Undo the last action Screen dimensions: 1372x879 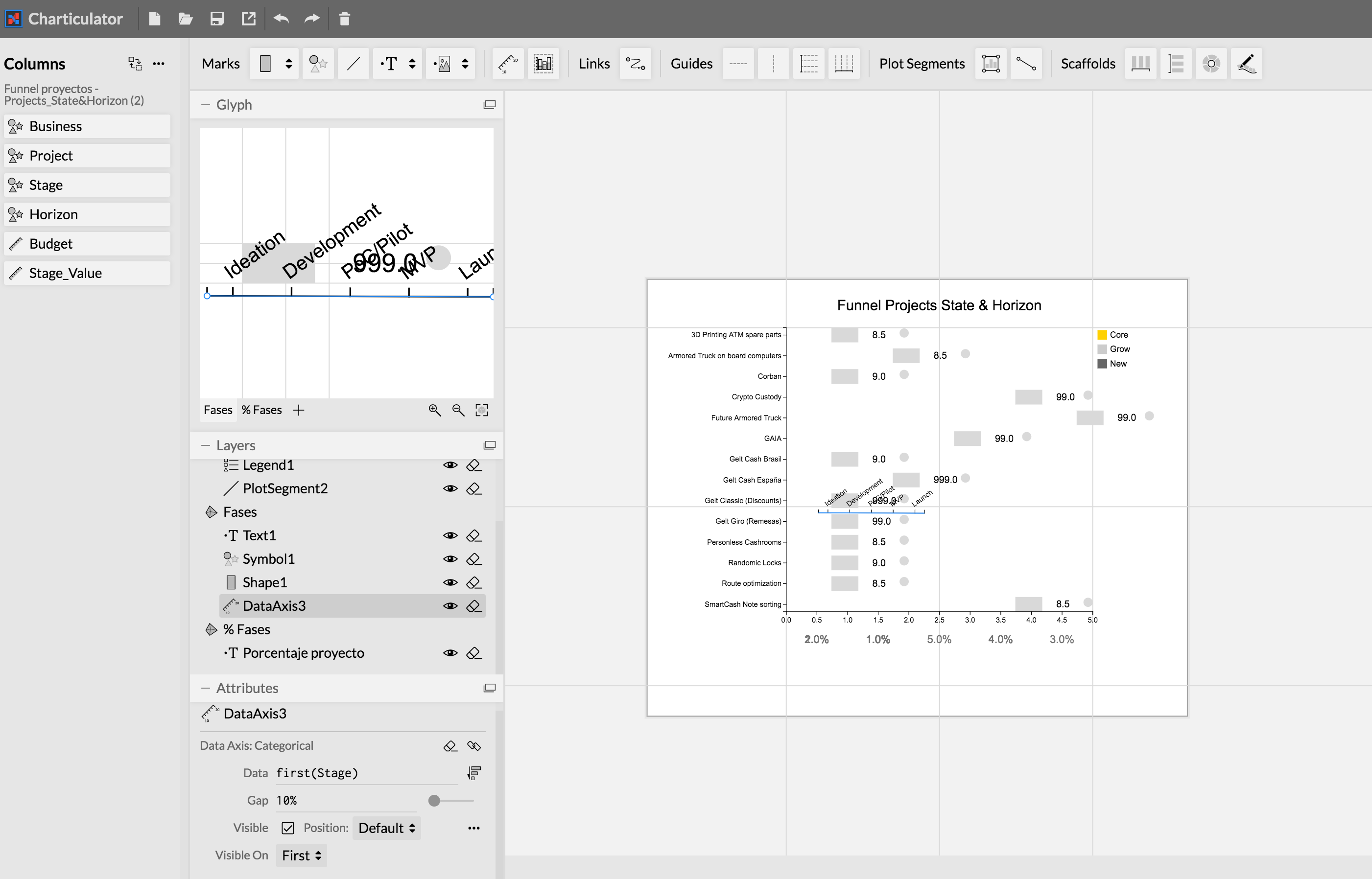coord(281,18)
